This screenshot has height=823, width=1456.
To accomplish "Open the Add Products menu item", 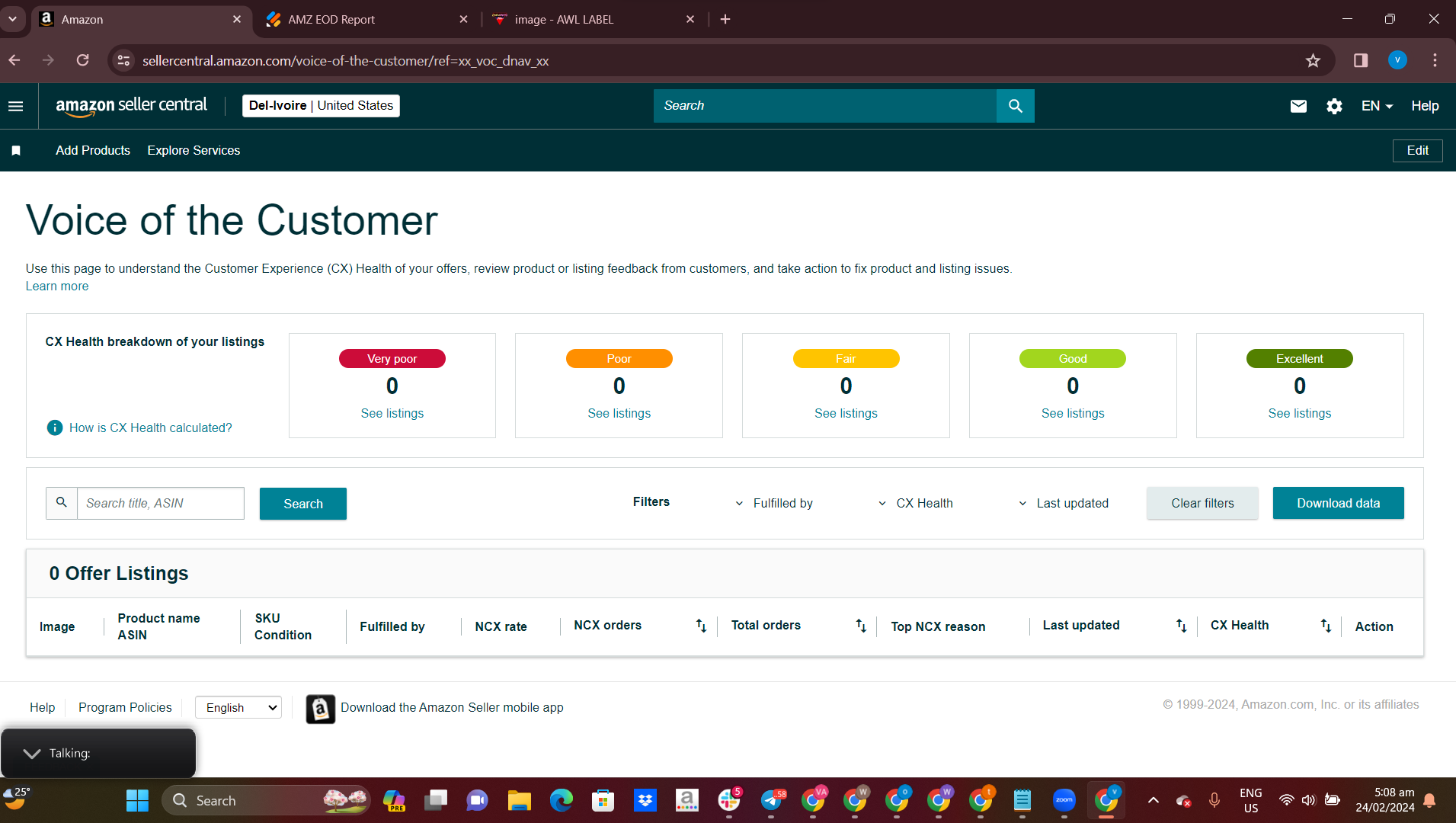I will [93, 151].
